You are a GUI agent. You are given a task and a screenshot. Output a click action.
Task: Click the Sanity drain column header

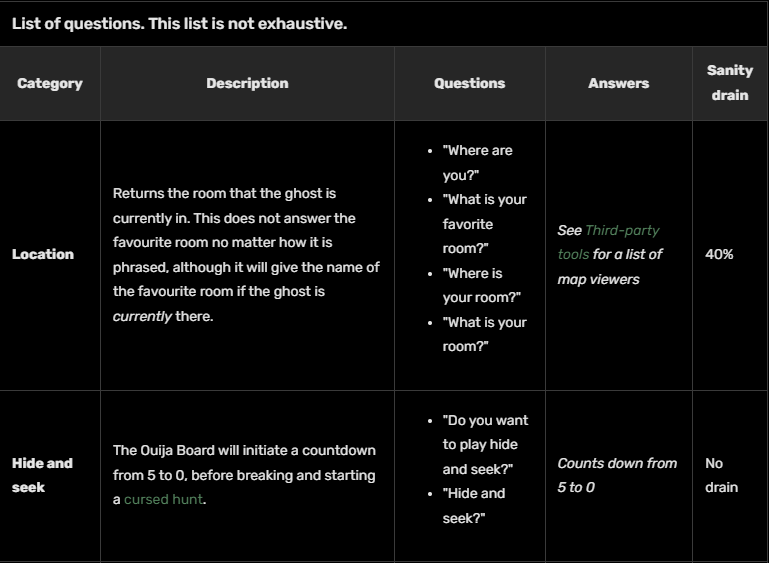[729, 83]
